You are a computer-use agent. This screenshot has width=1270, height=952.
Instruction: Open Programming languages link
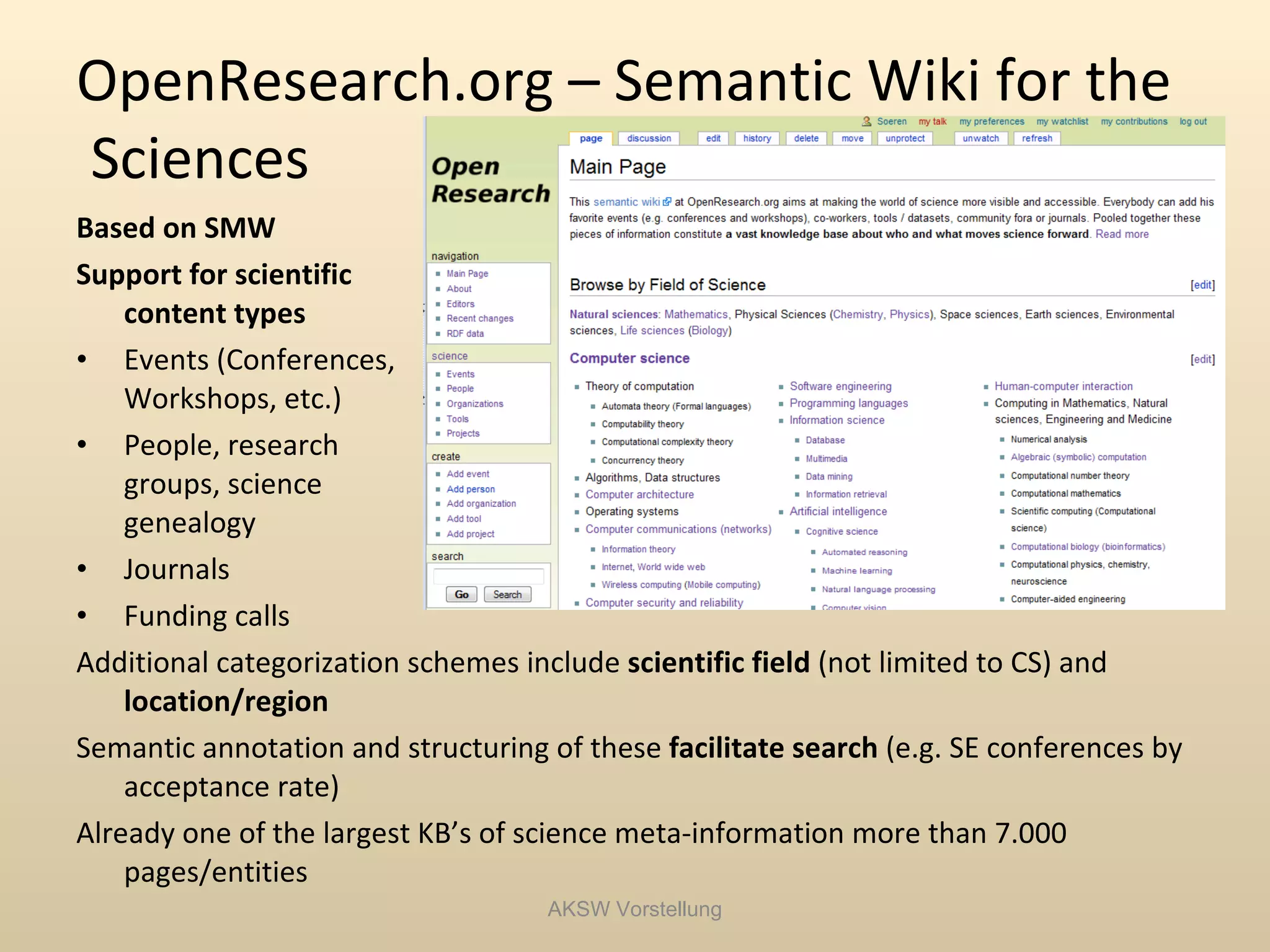point(848,403)
